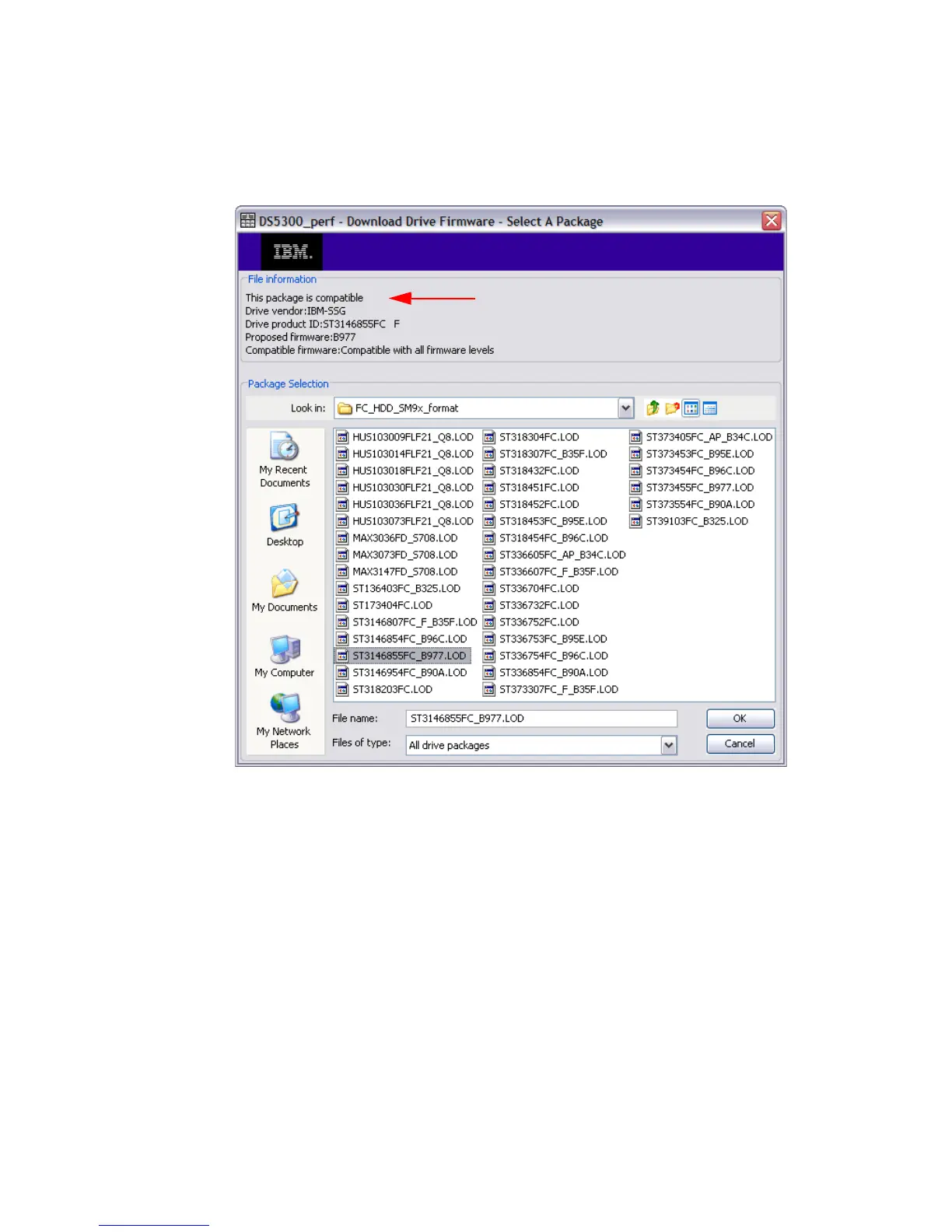
Task: Close the Download Drive Firmware dialog
Action: click(771, 221)
